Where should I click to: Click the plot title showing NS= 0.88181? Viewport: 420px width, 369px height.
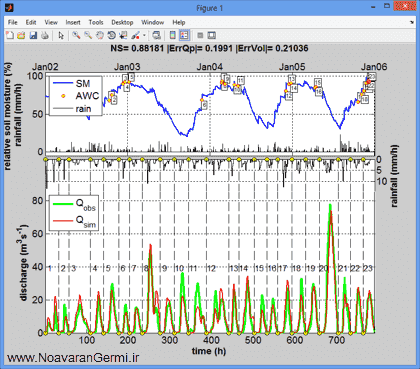209,48
